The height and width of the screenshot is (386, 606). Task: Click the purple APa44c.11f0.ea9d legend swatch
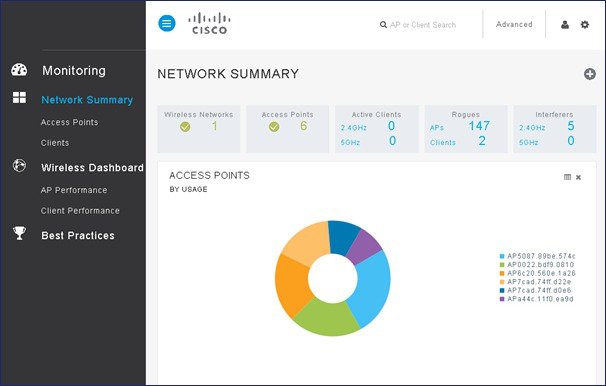(x=502, y=299)
